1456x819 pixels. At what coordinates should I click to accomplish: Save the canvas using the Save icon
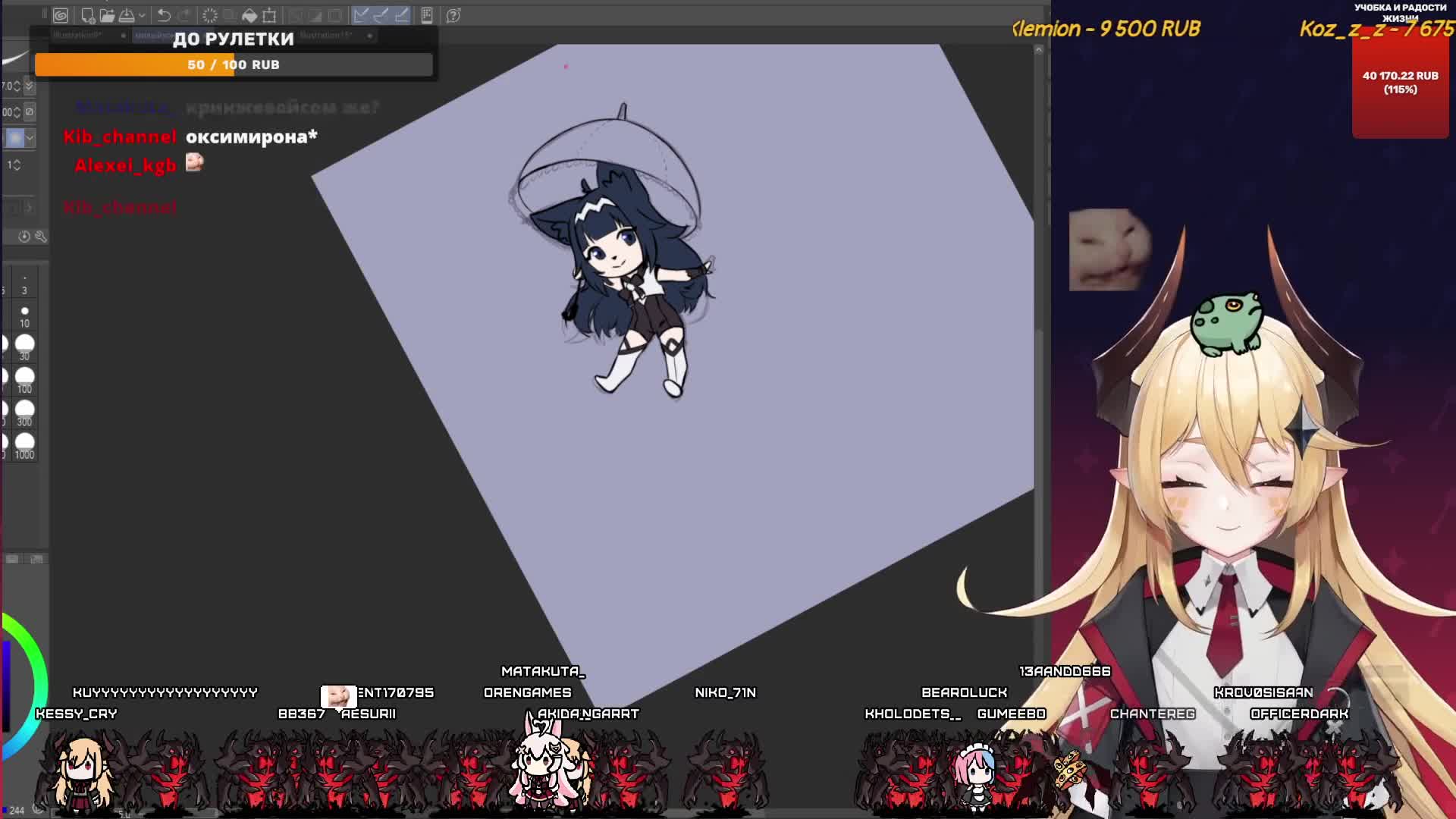pyautogui.click(x=127, y=15)
